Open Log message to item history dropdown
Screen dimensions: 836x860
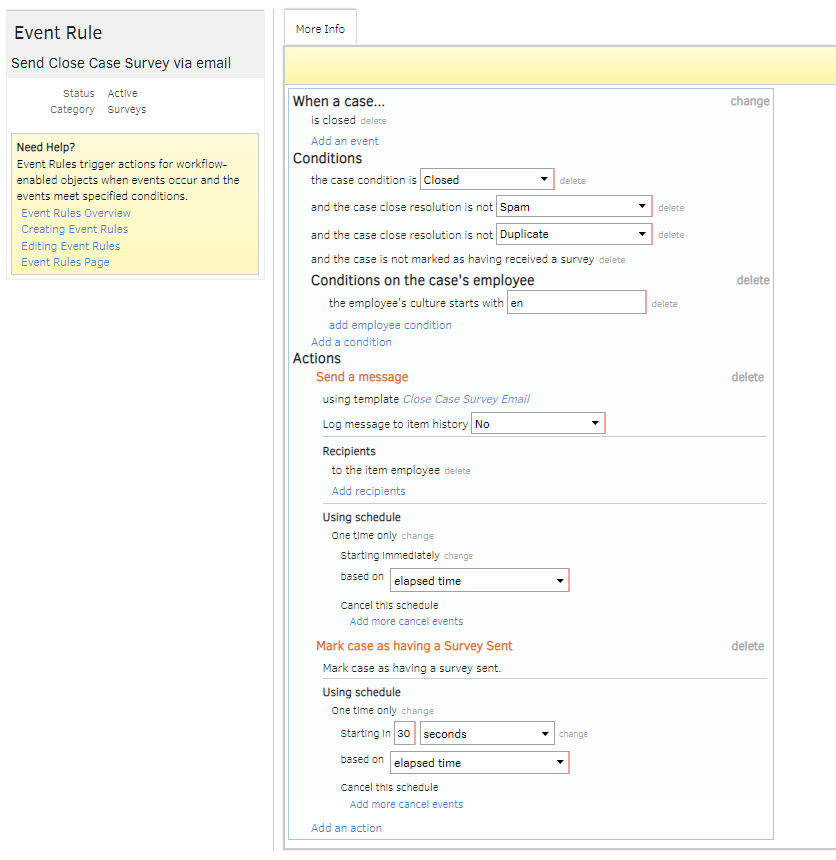pyautogui.click(x=537, y=424)
